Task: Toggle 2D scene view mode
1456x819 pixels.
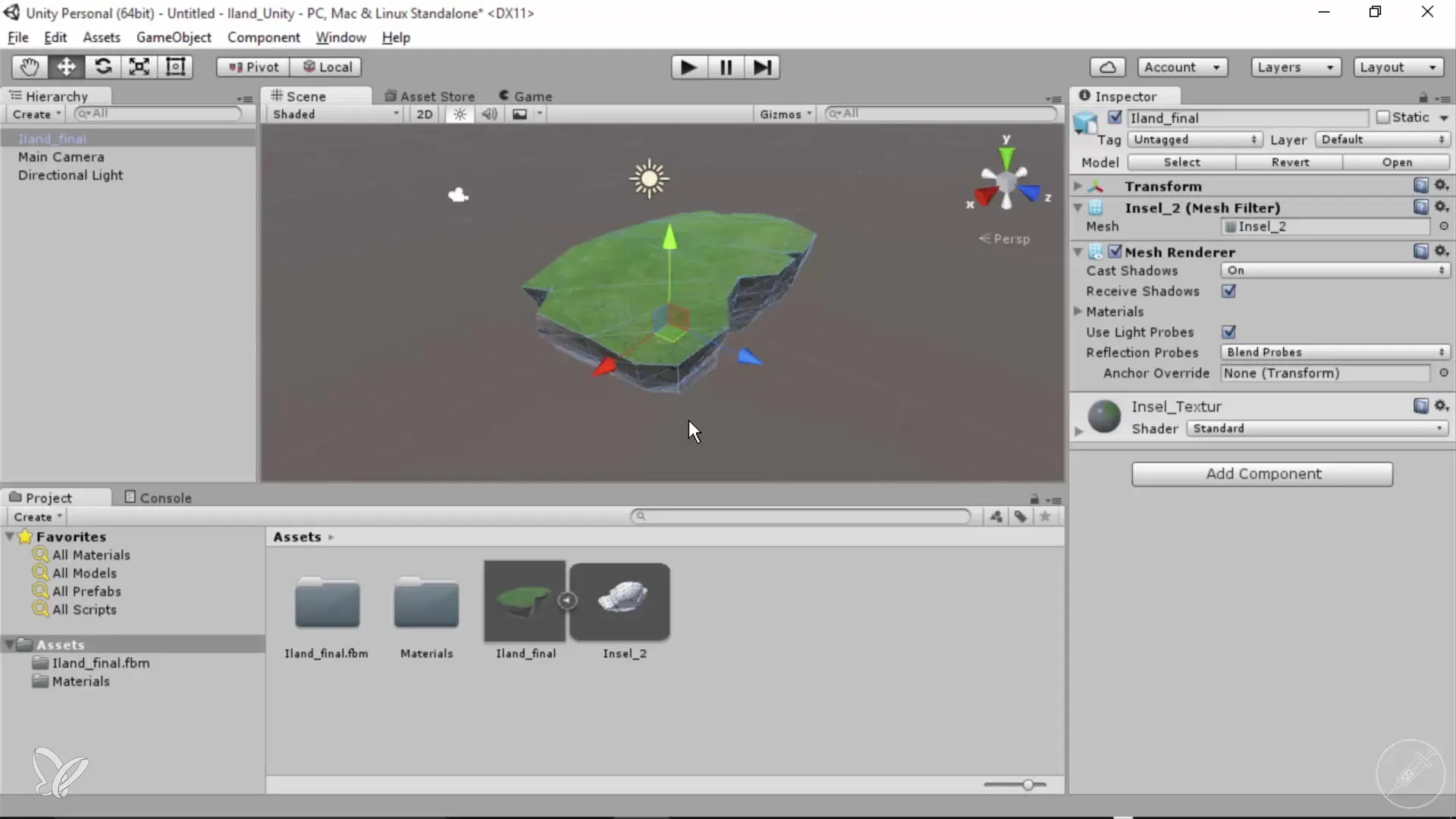Action: coord(425,114)
